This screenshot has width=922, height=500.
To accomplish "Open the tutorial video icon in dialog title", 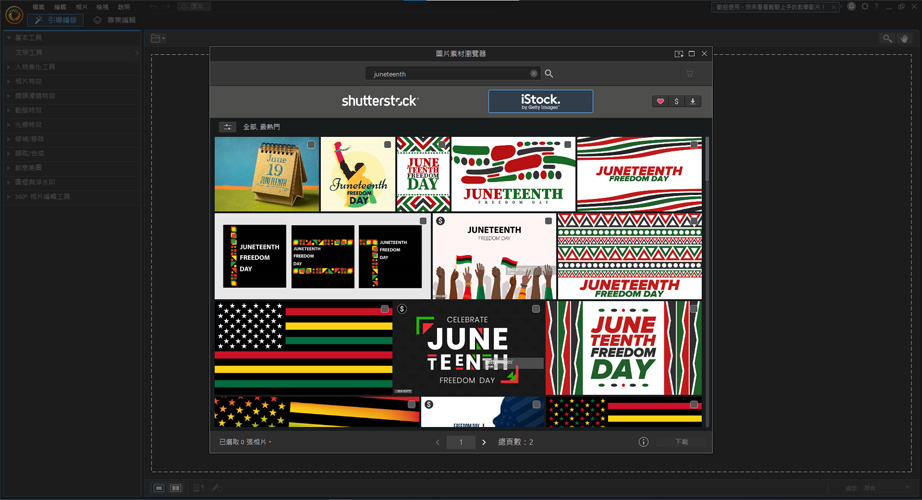I will (679, 54).
